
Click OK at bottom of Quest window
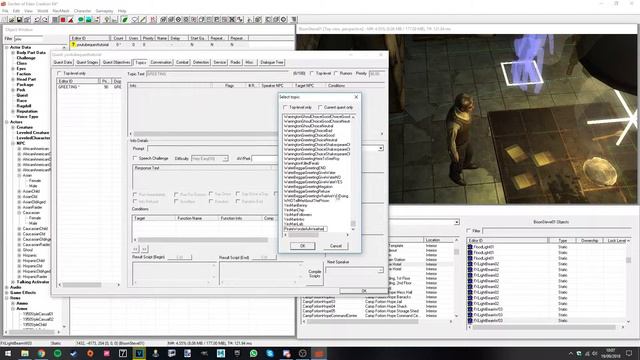point(363,291)
